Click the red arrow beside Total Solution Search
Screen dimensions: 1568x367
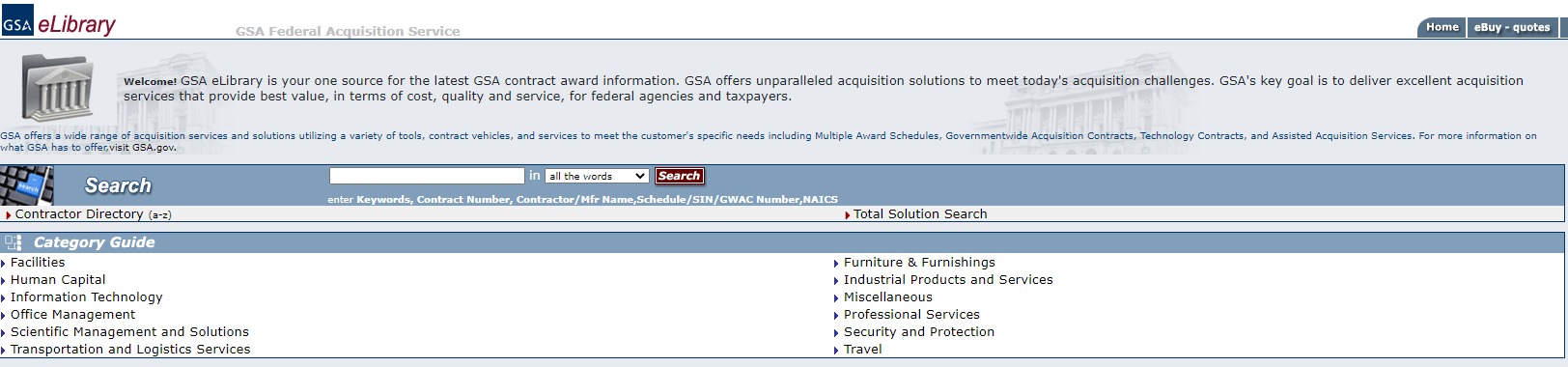coord(848,215)
